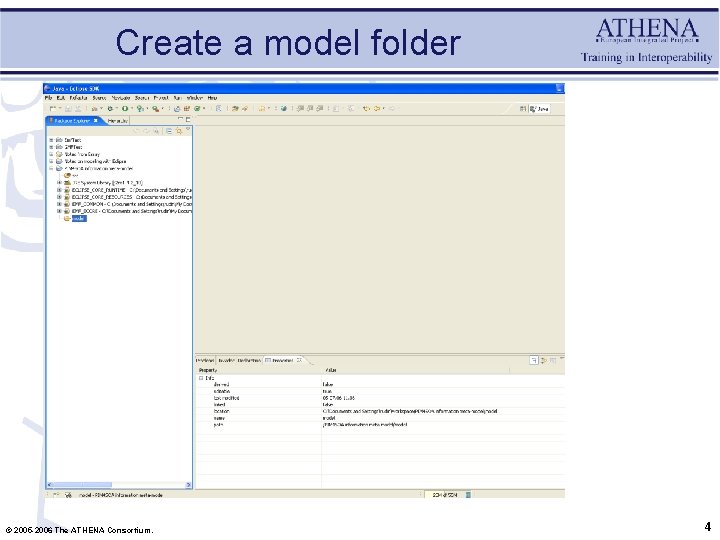Click the Property column header

click(259, 370)
